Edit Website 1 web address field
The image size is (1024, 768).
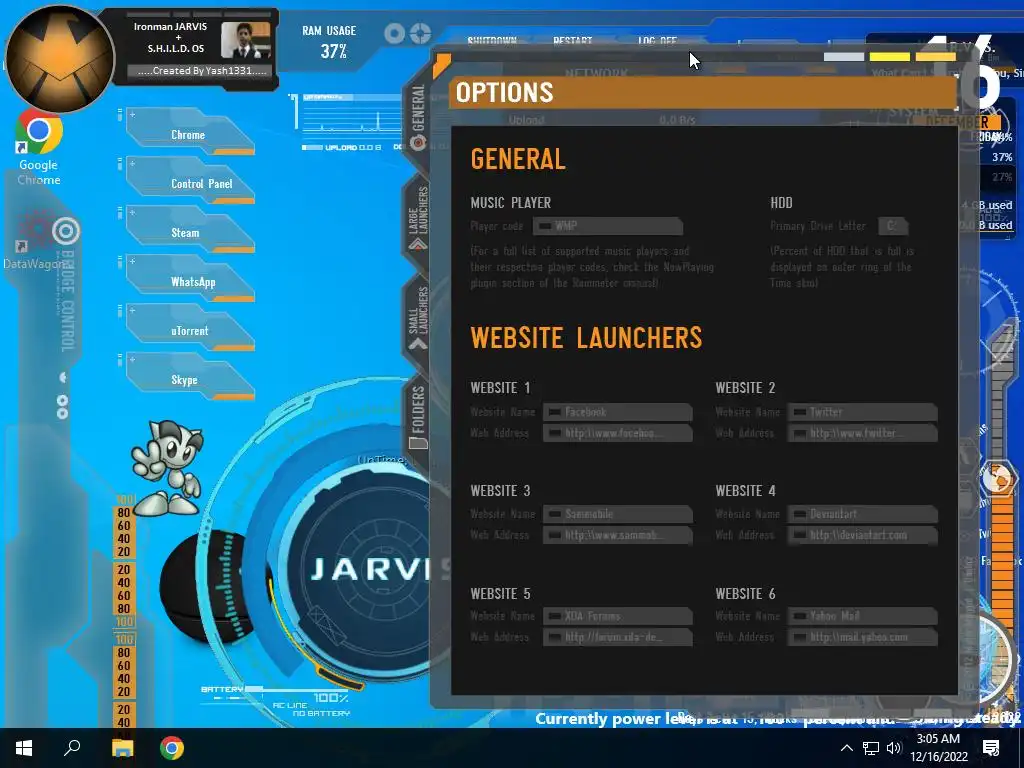(x=618, y=433)
